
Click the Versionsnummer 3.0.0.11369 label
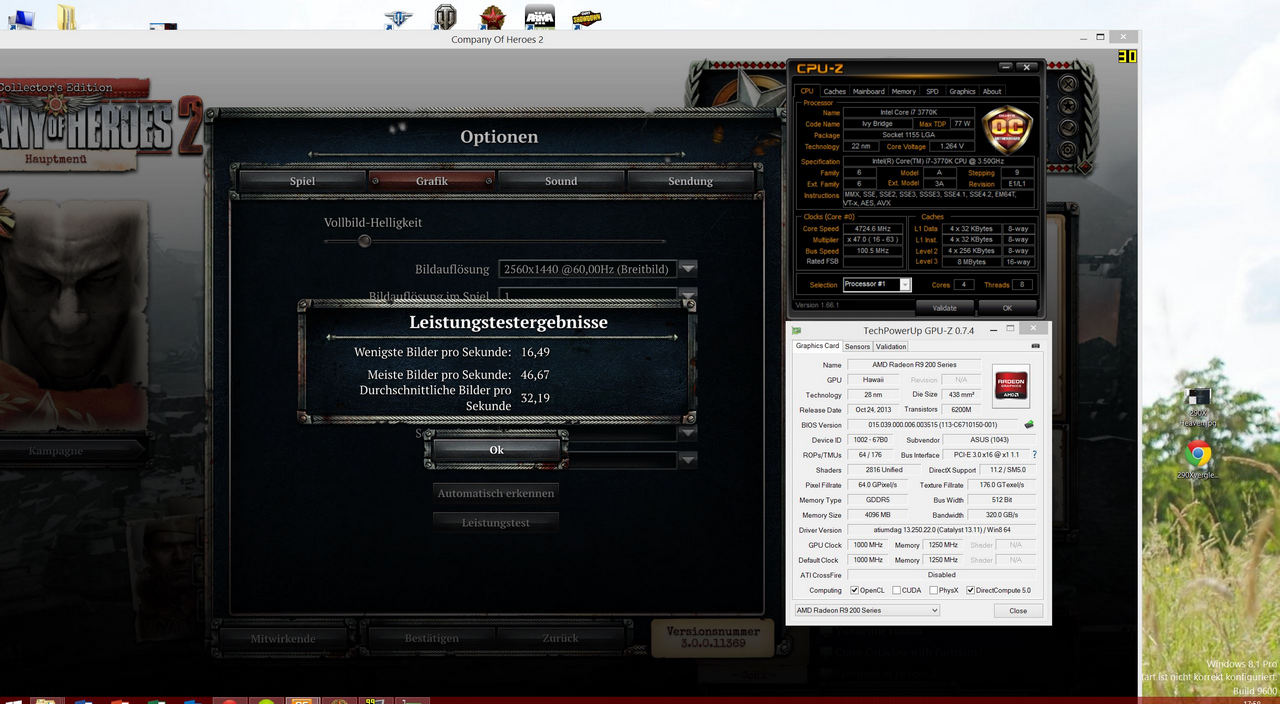pos(713,638)
